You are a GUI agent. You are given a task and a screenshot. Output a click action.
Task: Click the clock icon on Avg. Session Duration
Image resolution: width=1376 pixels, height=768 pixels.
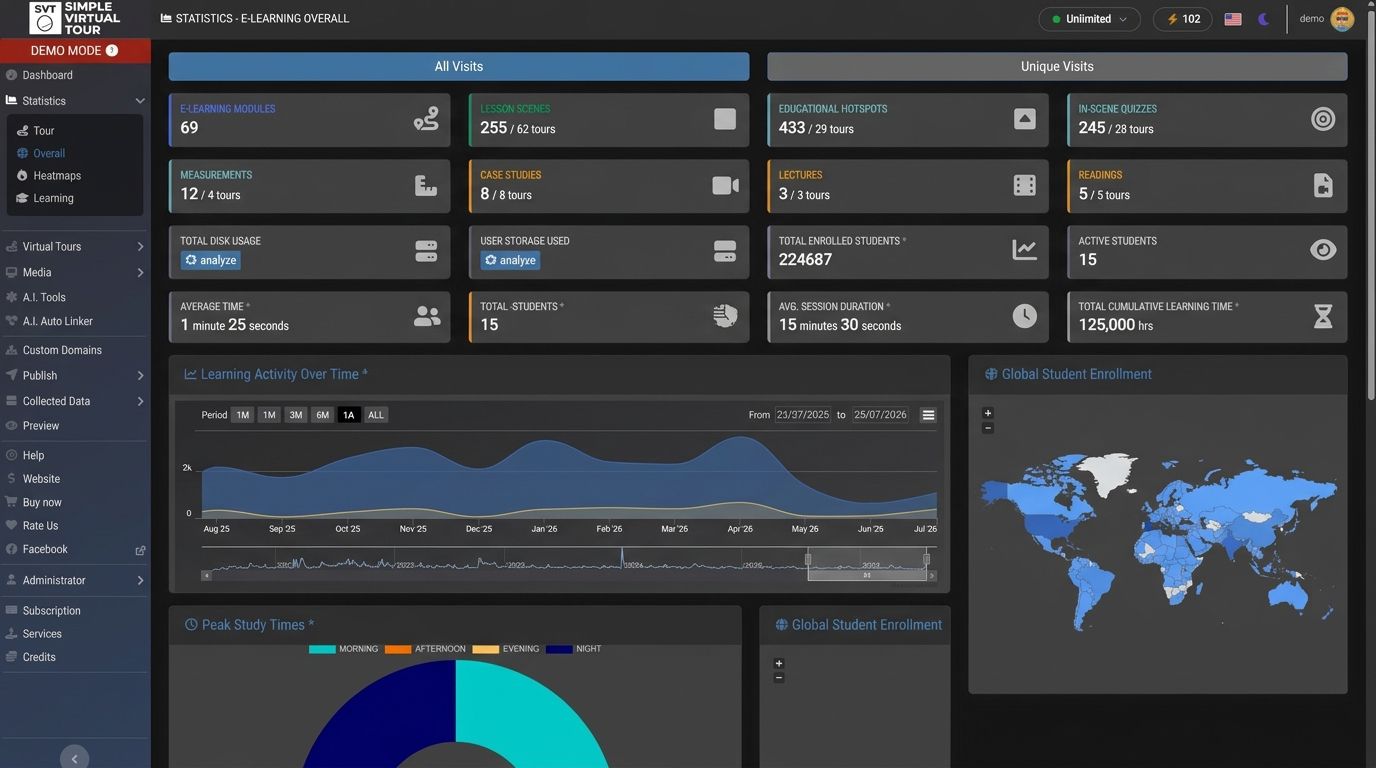coord(1024,316)
